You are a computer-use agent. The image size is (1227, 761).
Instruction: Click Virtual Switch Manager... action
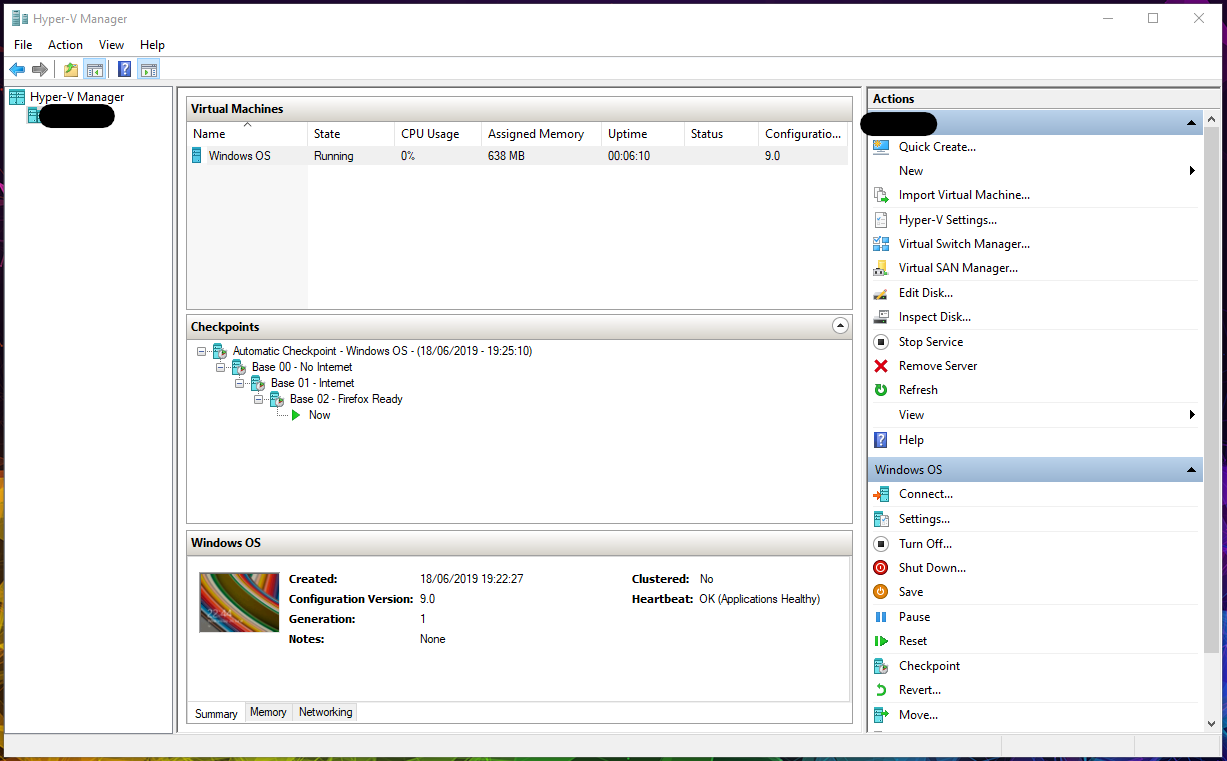pyautogui.click(x=964, y=244)
